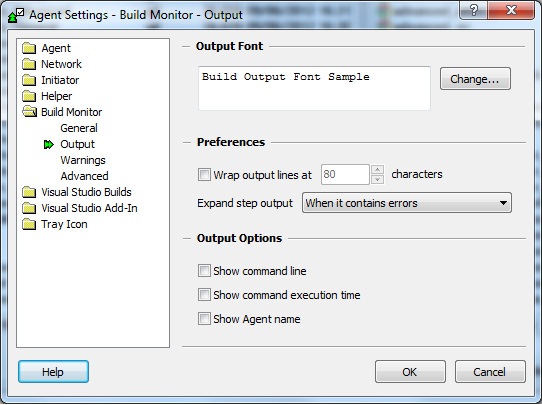Check Show command execution time
Image resolution: width=542 pixels, height=405 pixels.
(x=204, y=295)
